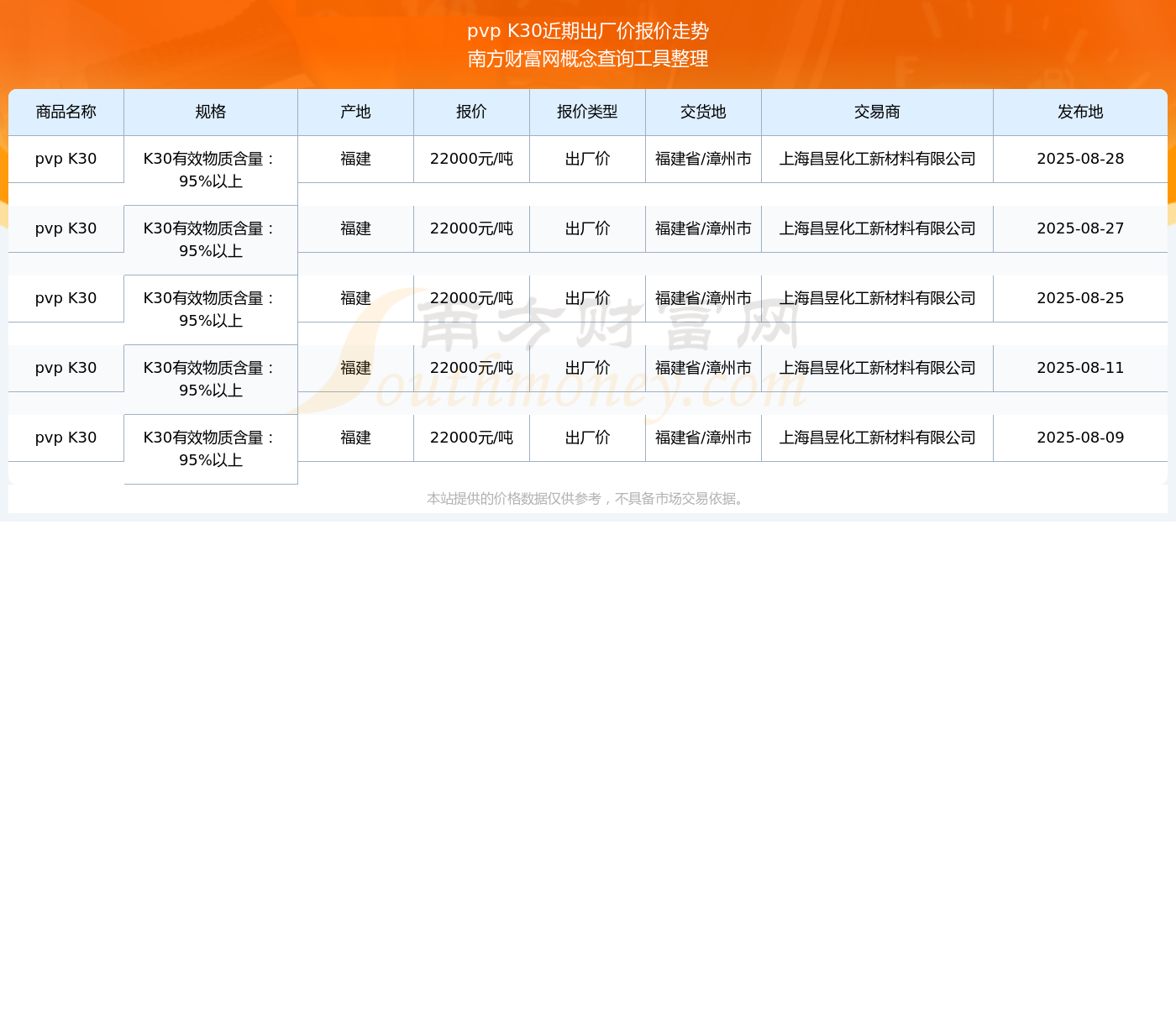Click the "交易商" column header
Viewport: 1176px width, 1012px height.
(x=877, y=112)
